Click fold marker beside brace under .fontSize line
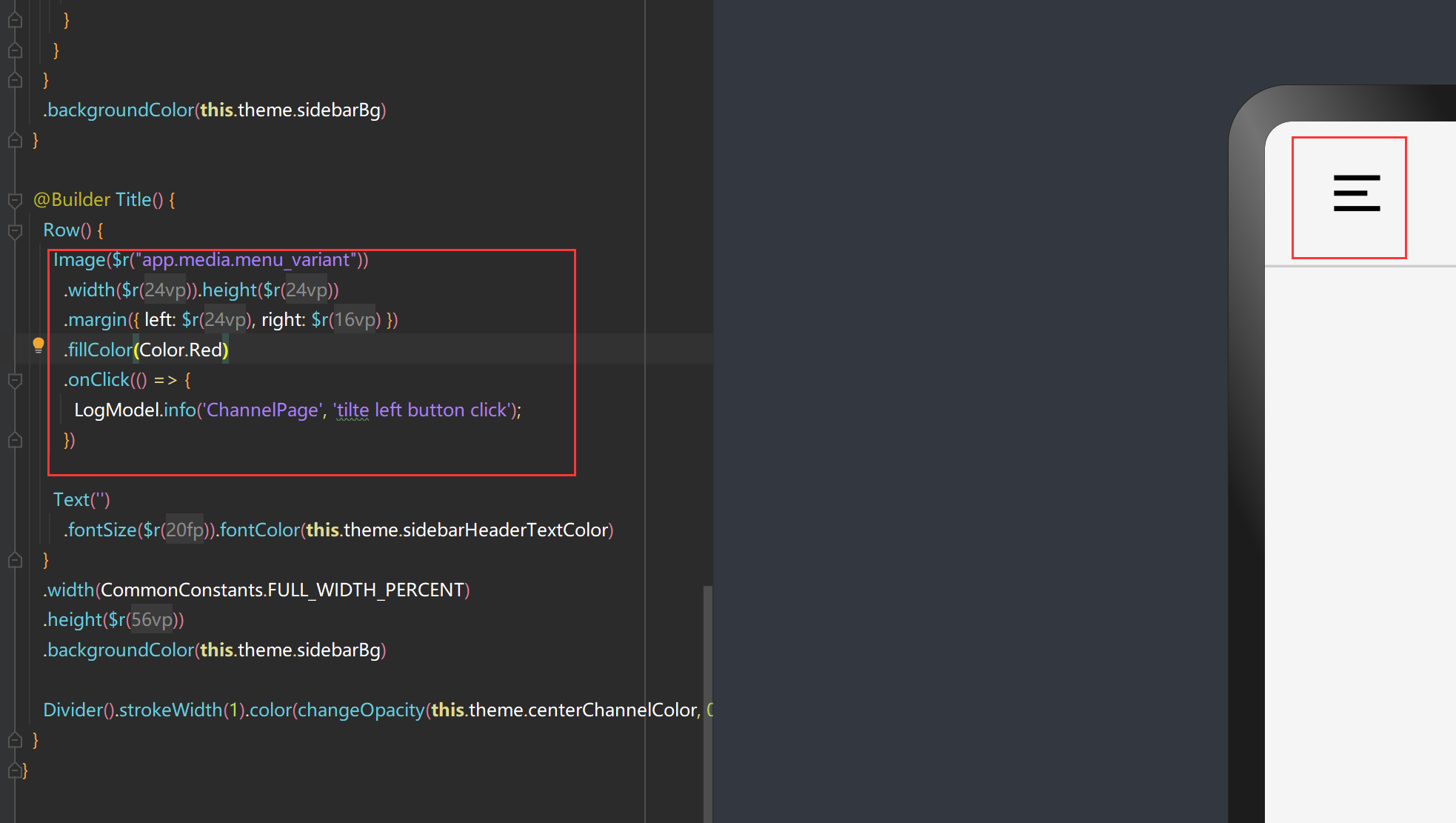 click(15, 560)
